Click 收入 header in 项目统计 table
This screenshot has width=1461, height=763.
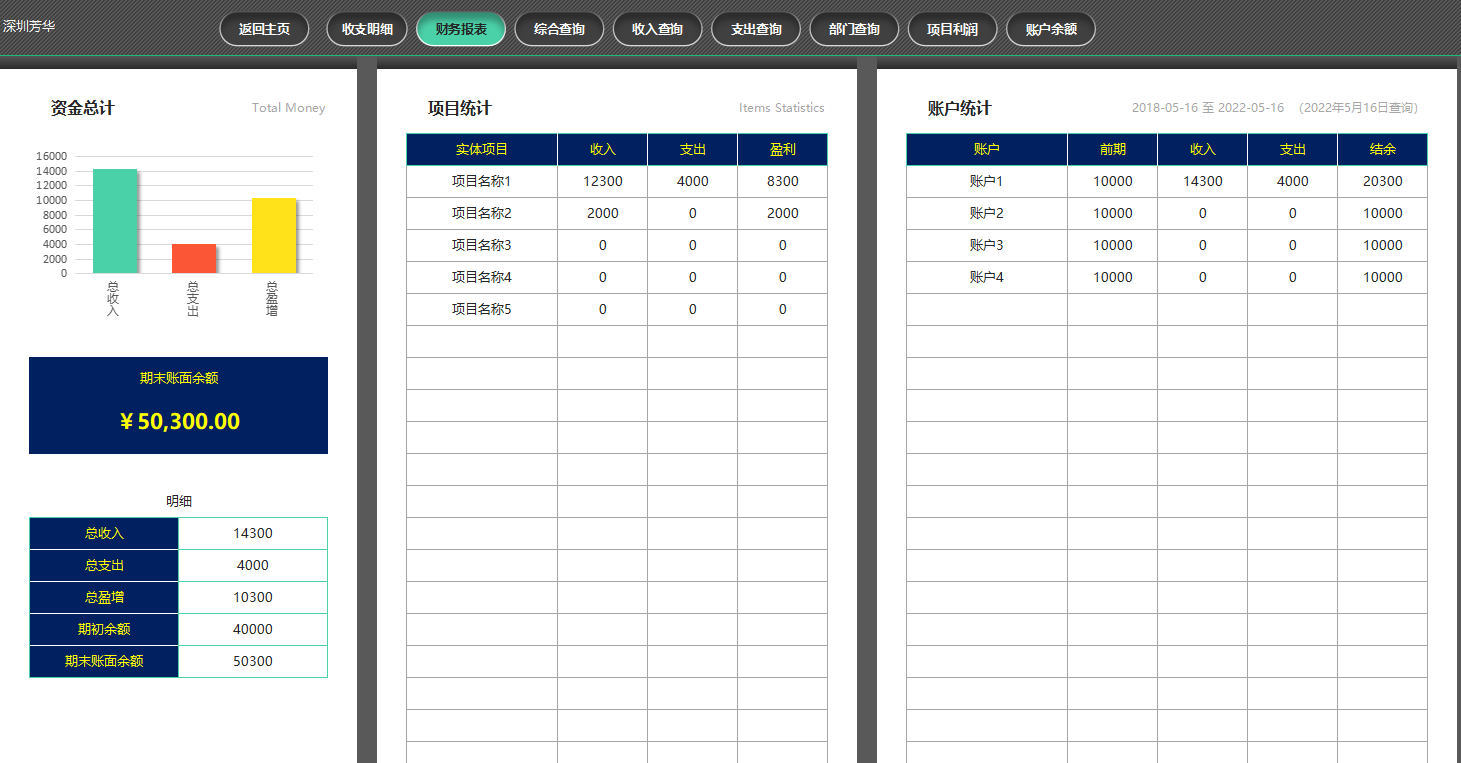(603, 149)
